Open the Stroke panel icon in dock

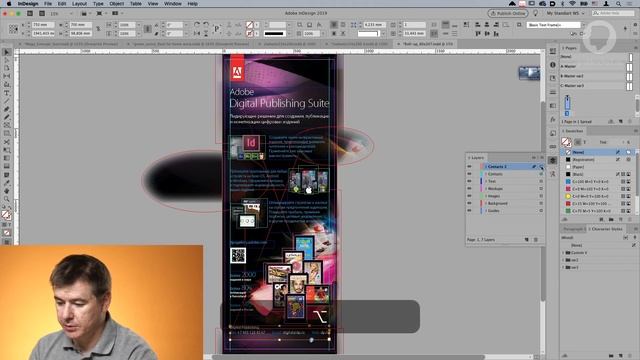pyautogui.click(x=553, y=92)
